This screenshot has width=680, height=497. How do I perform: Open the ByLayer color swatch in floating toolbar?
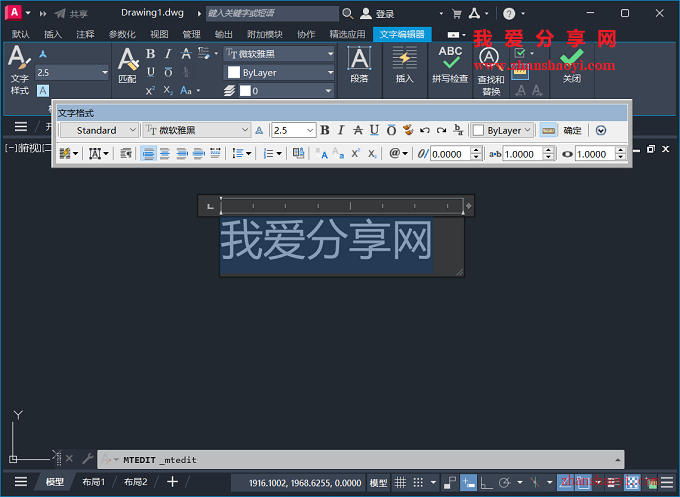pos(503,130)
